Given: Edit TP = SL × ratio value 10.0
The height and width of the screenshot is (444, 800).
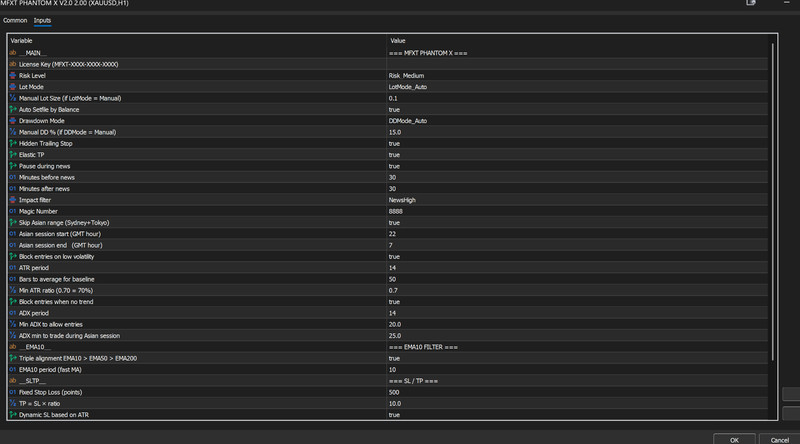Looking at the screenshot, I should pyautogui.click(x=577, y=403).
